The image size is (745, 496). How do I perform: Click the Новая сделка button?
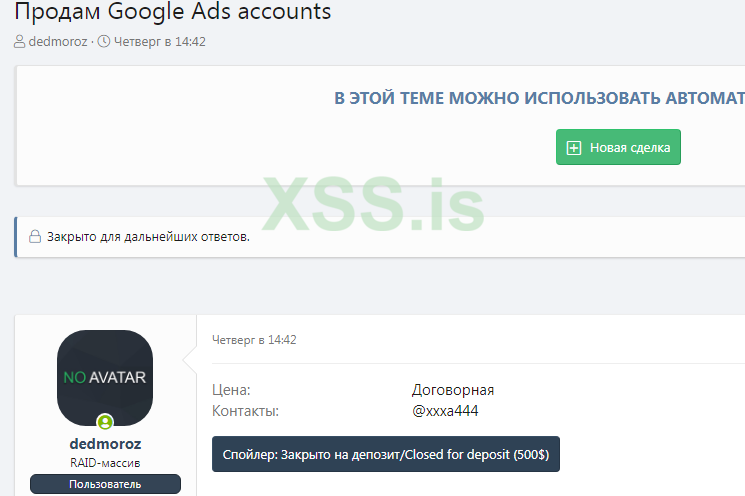click(618, 147)
